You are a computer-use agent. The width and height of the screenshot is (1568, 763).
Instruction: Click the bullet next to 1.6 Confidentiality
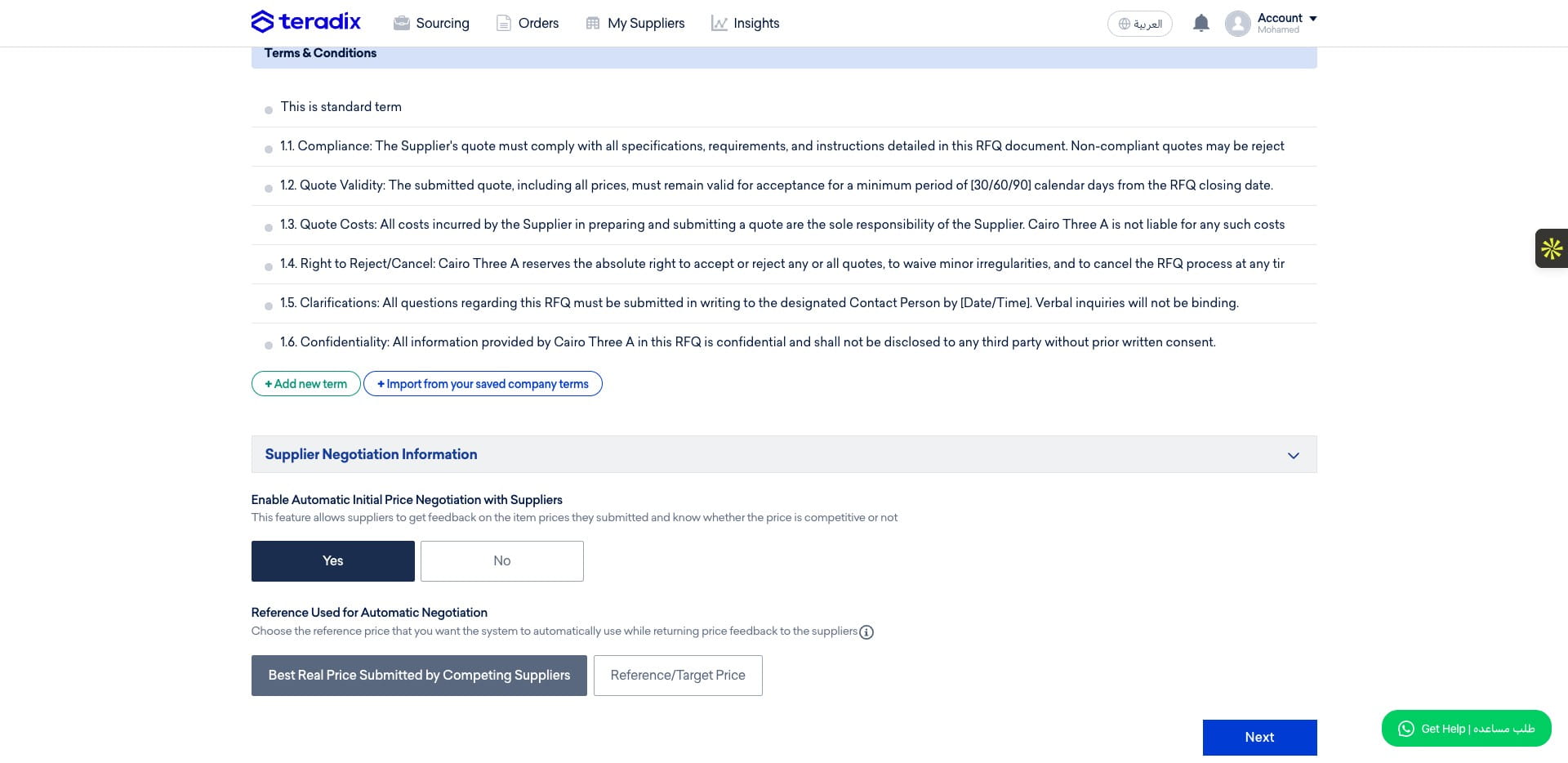[x=269, y=346]
